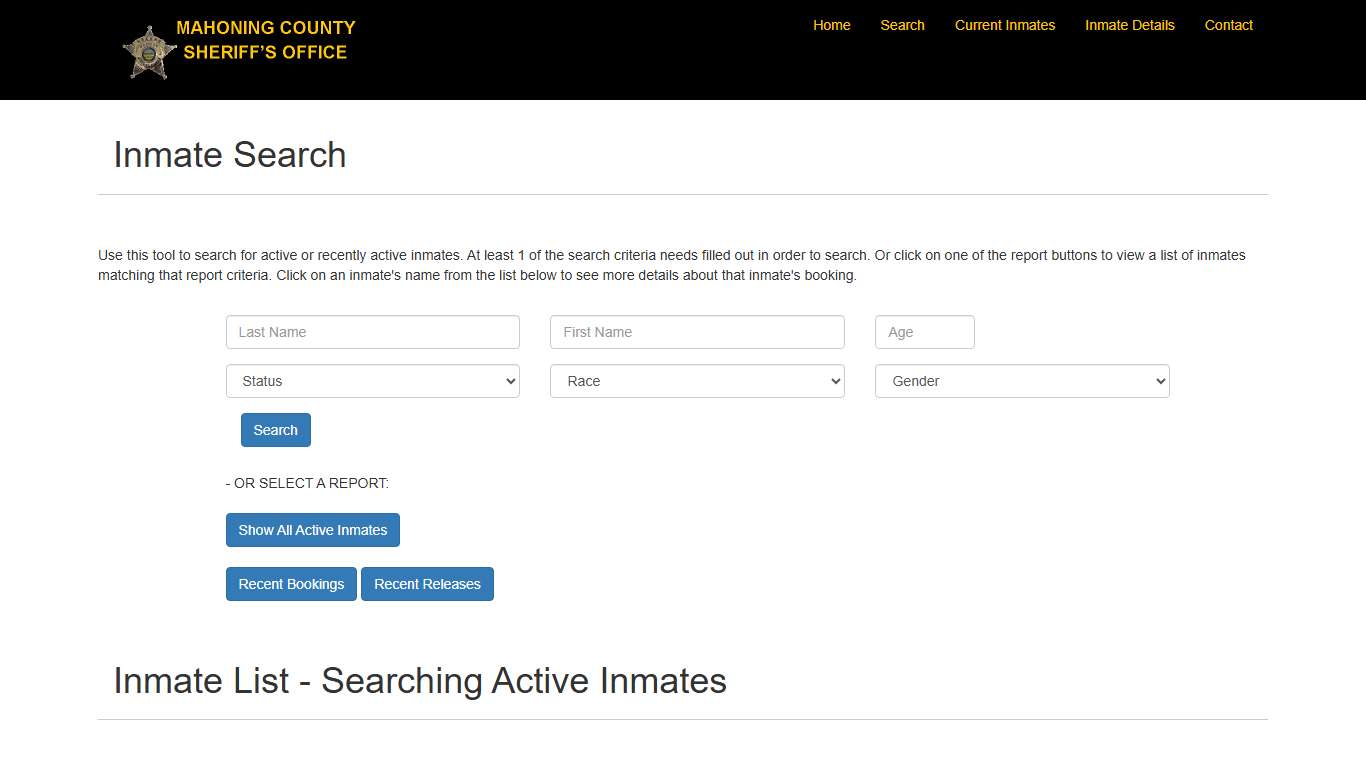Click the Mahoning County Sheriff's Office title
The image size is (1366, 768).
point(265,40)
